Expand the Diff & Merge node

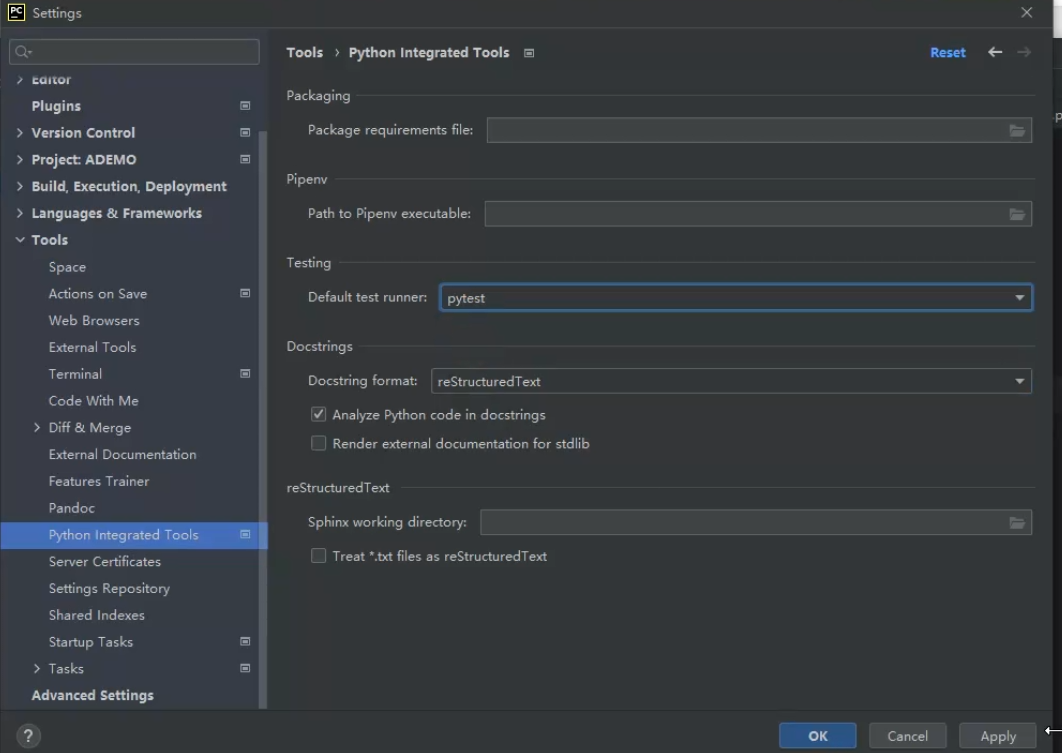(x=37, y=427)
